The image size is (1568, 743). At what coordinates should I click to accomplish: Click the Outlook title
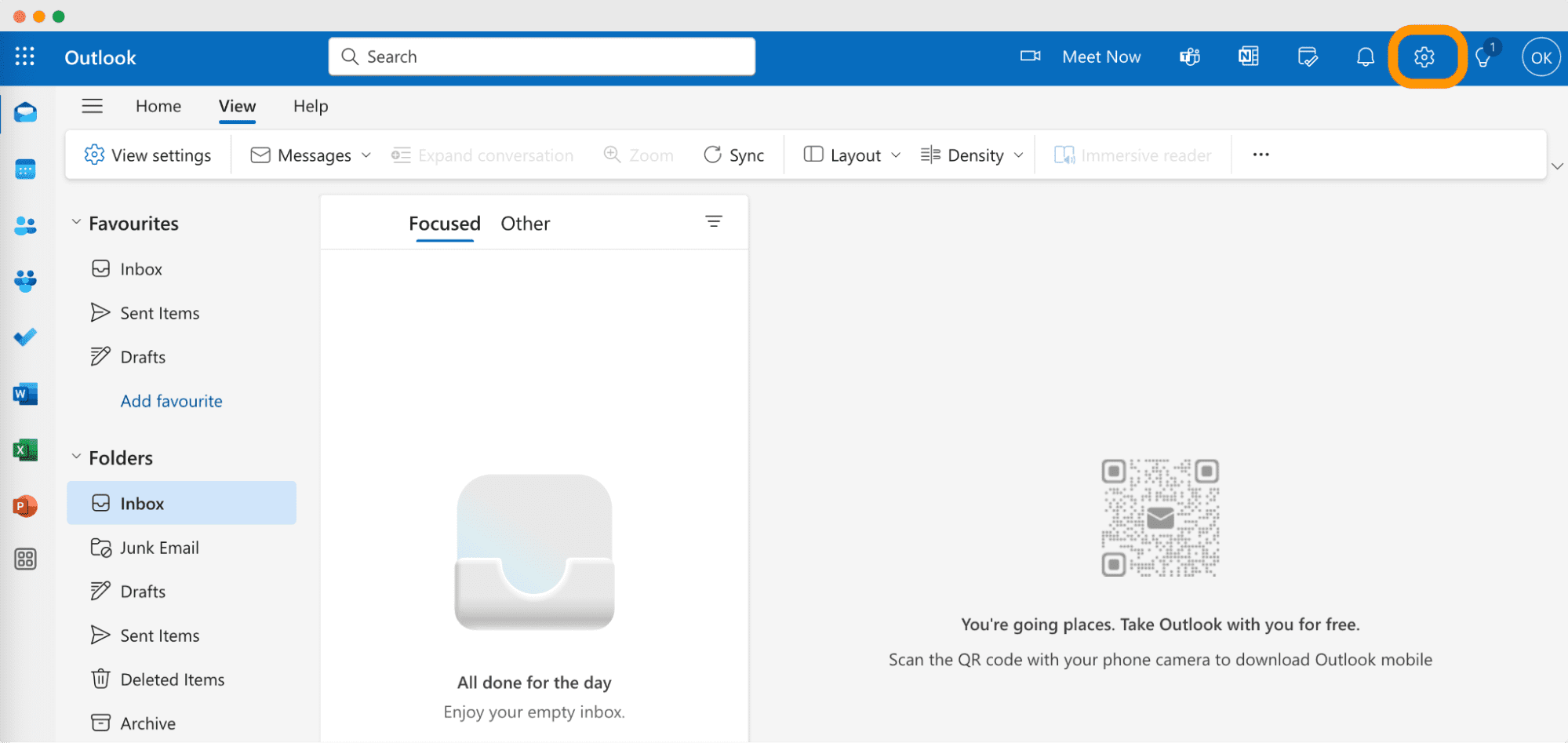click(100, 57)
